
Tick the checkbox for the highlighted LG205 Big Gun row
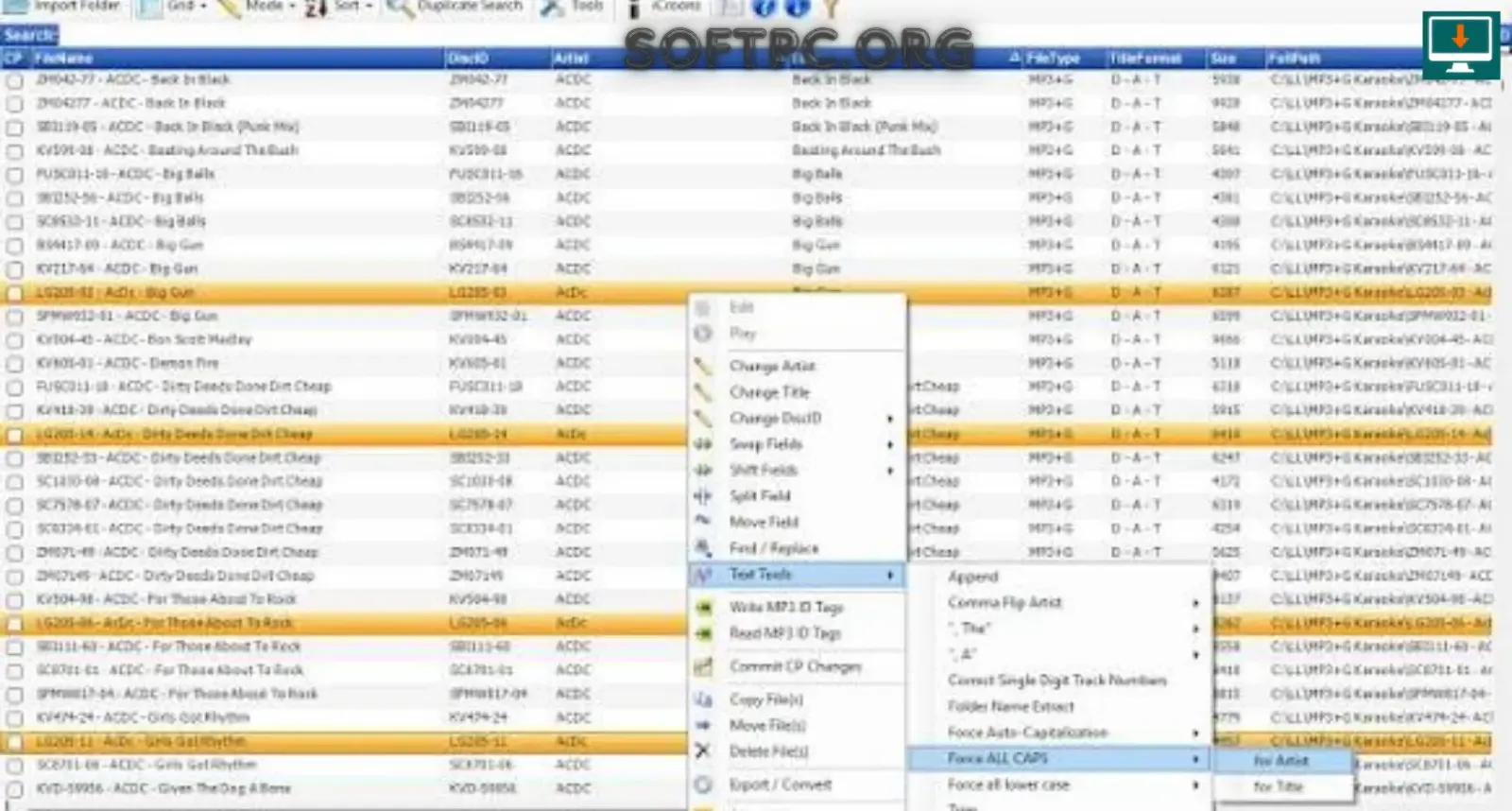click(14, 293)
